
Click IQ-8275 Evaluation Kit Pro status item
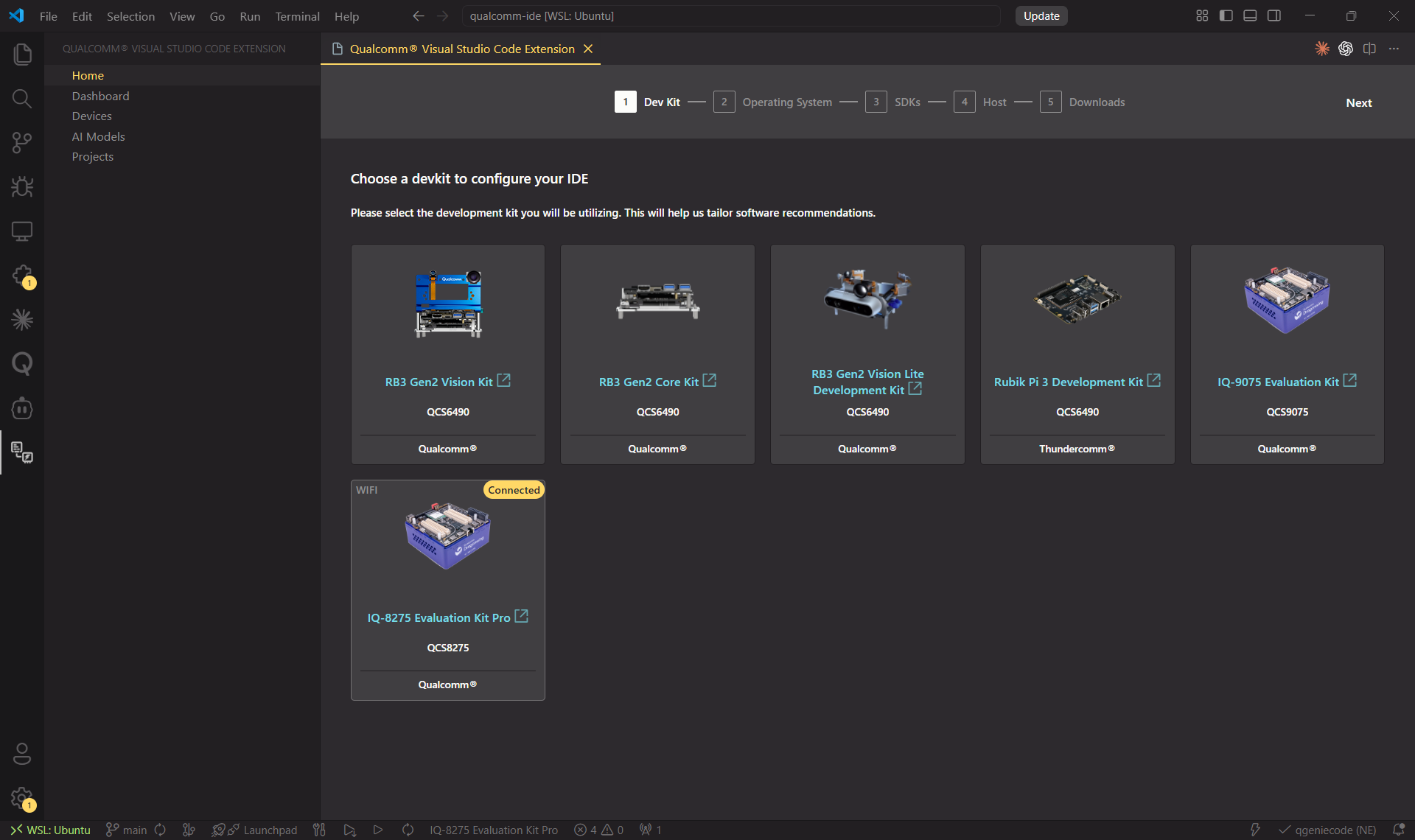pos(494,830)
